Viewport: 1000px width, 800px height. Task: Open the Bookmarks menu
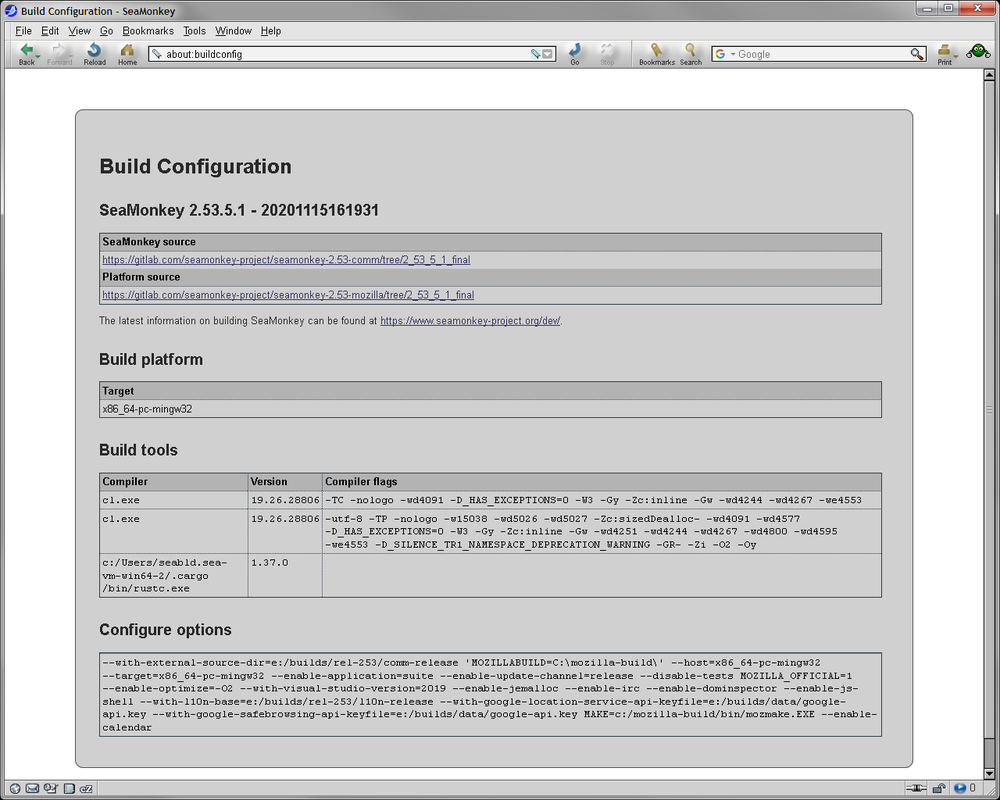[148, 31]
